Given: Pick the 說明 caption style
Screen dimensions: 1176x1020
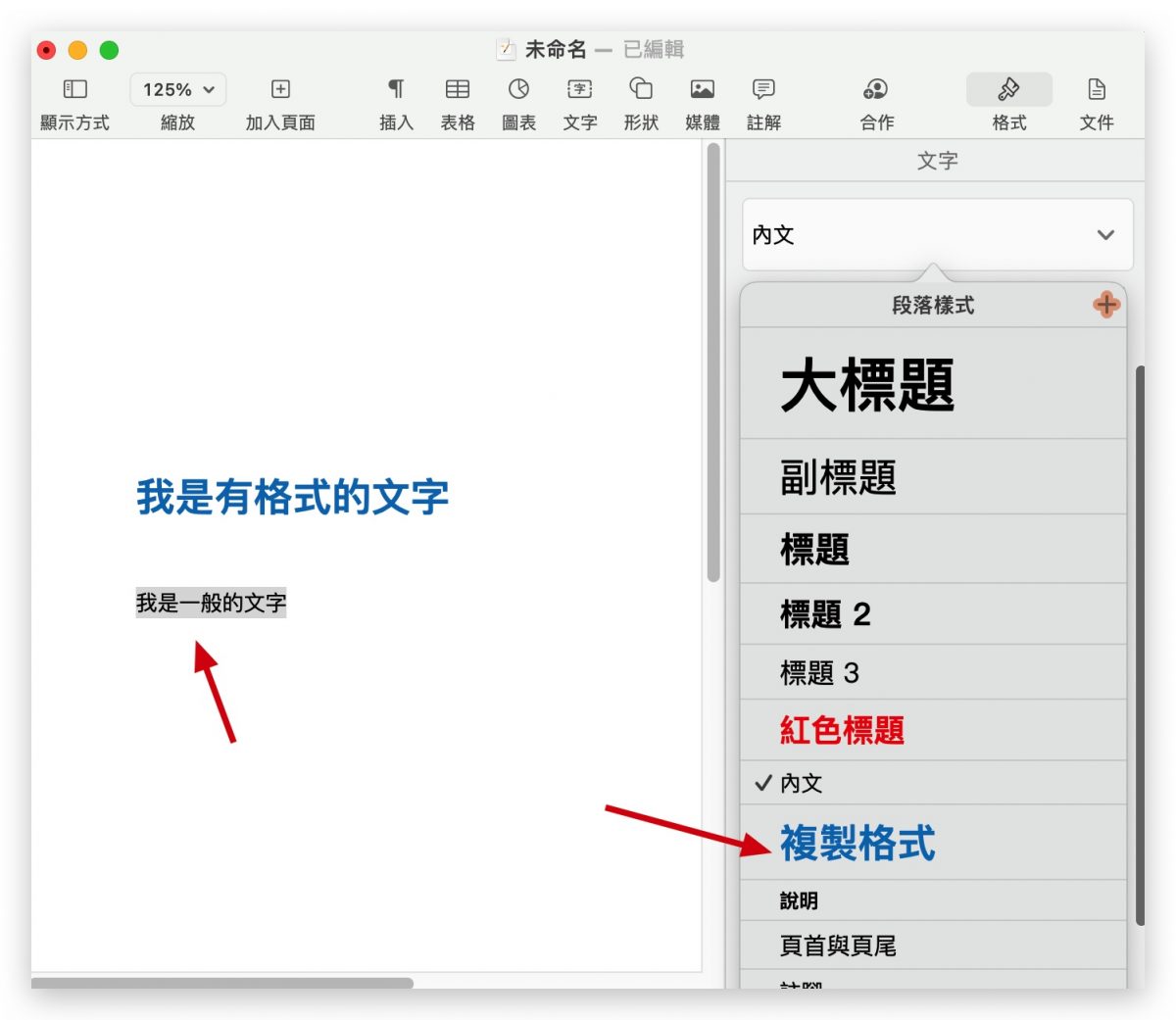Looking at the screenshot, I should tap(933, 900).
